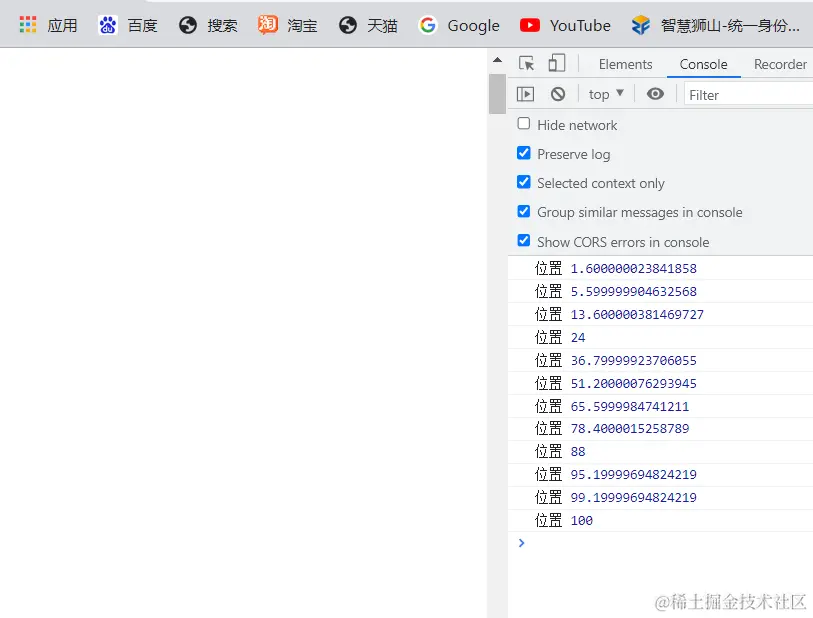Viewport: 813px width, 618px height.
Task: Open the 智慧狮山-统一身份 bookmark label
Action: (730, 25)
